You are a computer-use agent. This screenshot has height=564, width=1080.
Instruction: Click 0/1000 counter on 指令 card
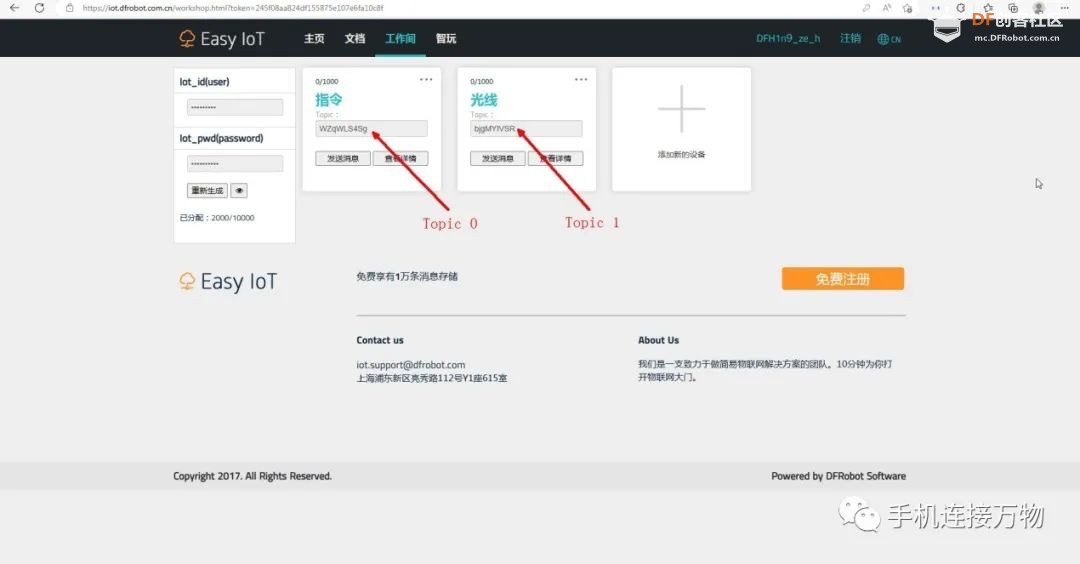pos(326,81)
